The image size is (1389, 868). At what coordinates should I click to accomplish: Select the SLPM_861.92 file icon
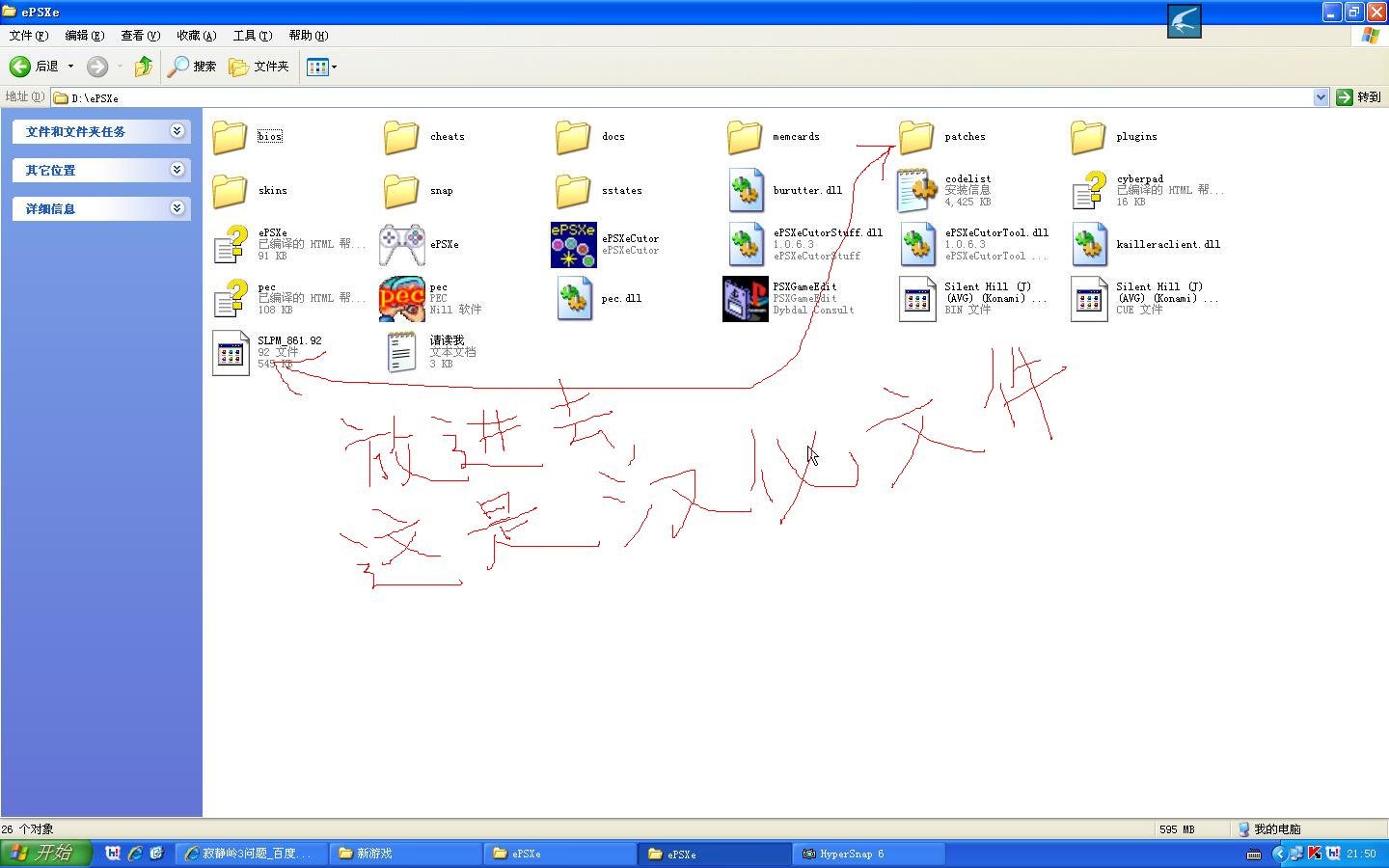[231, 353]
